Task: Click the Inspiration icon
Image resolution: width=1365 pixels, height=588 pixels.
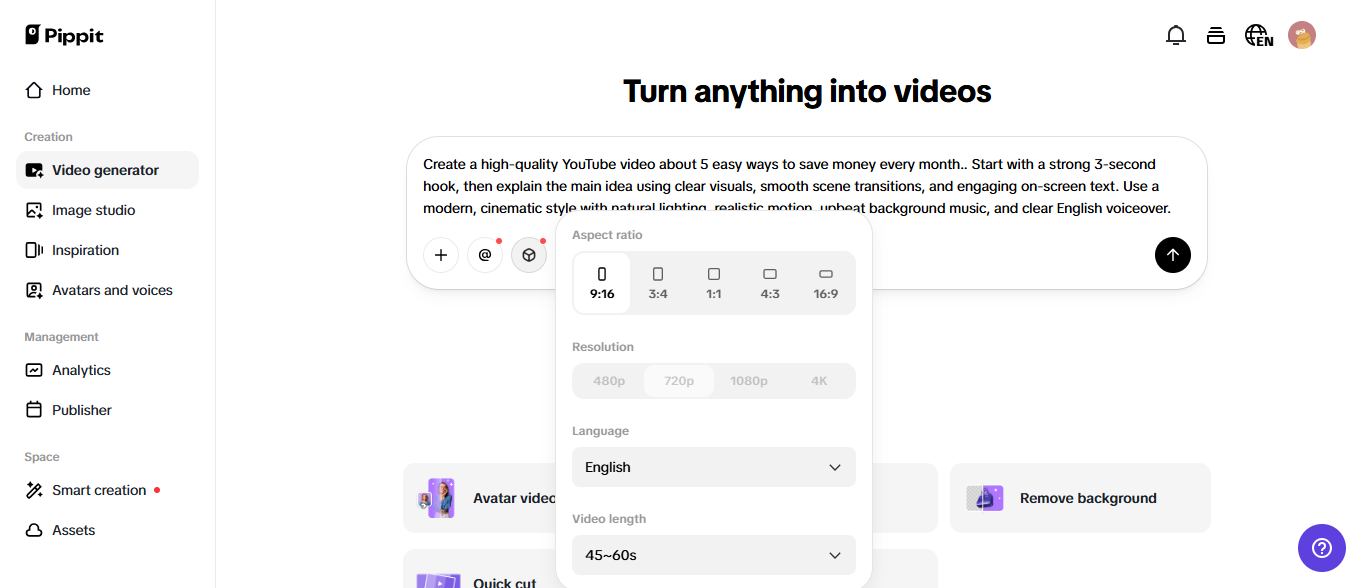Action: 34,250
